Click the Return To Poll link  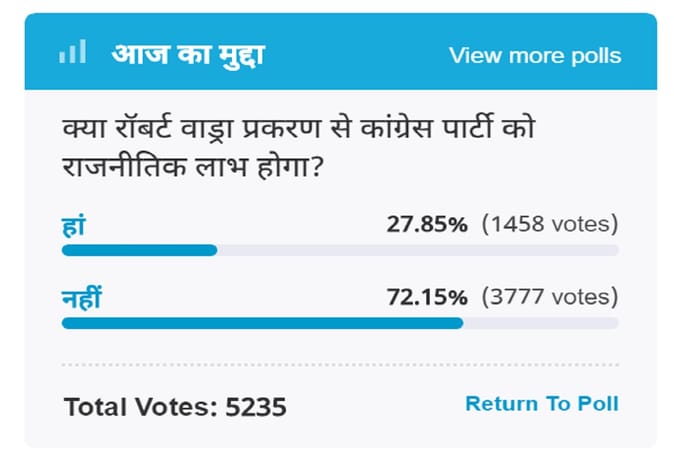541,404
